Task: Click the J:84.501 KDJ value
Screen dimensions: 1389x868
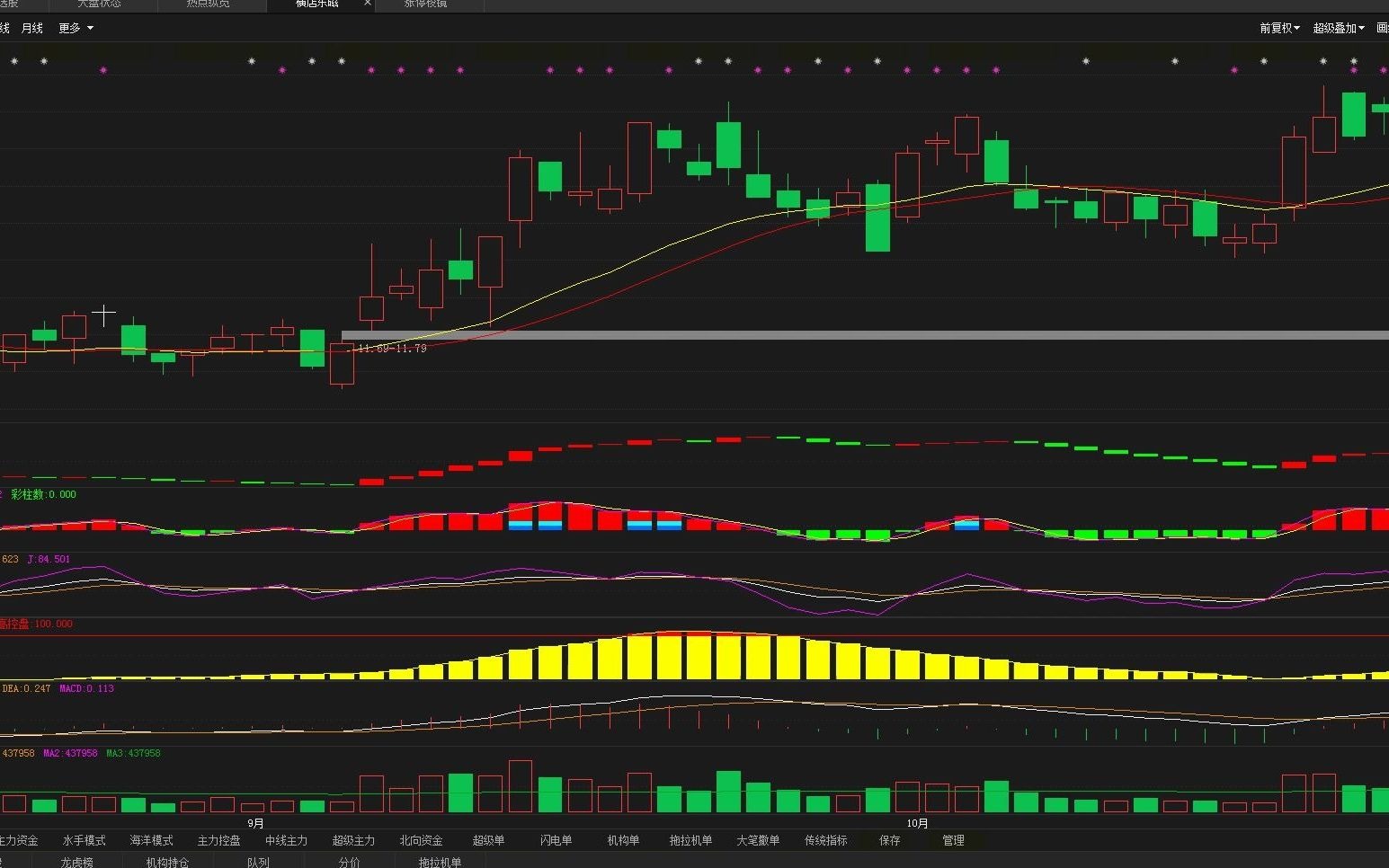Action: (x=49, y=559)
